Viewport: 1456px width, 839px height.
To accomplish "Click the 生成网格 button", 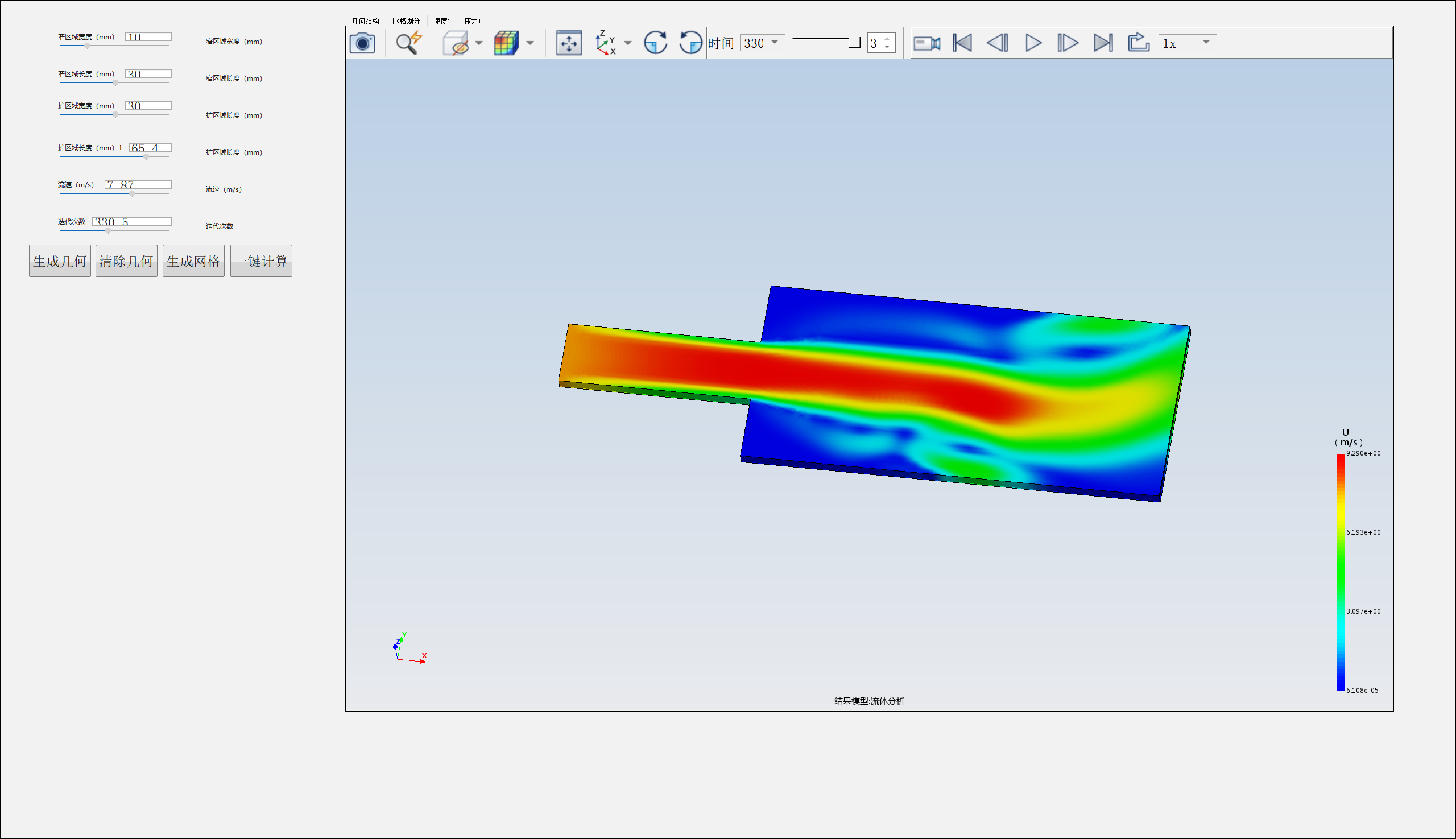I will (x=193, y=261).
